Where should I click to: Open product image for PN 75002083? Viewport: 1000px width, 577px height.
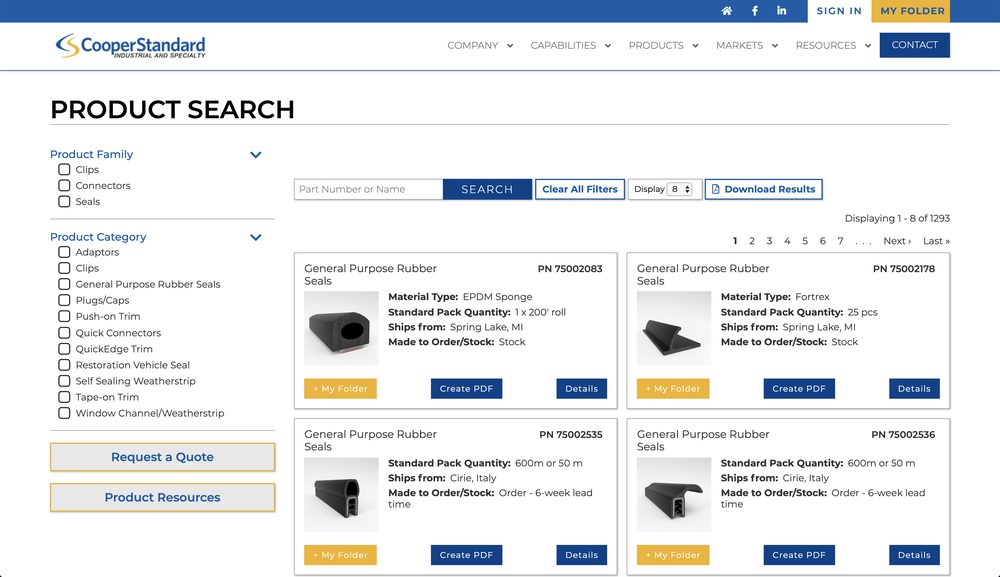(341, 328)
